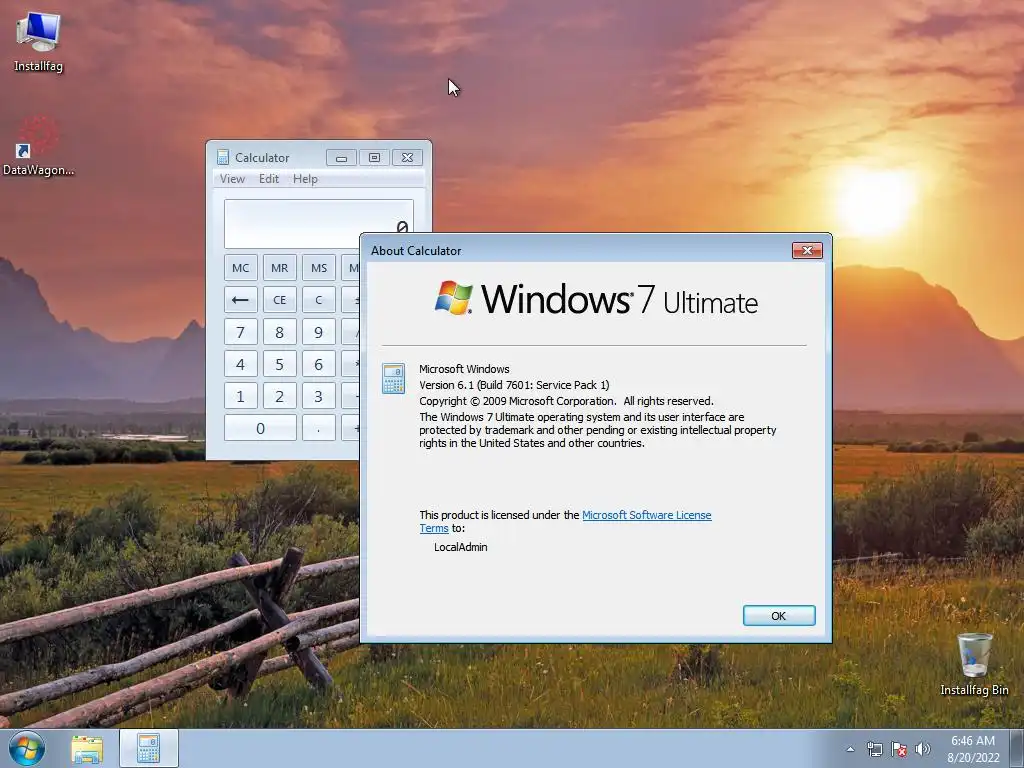The height and width of the screenshot is (768, 1024).
Task: Click the Windows 7 Ultimate logo
Action: (596, 299)
